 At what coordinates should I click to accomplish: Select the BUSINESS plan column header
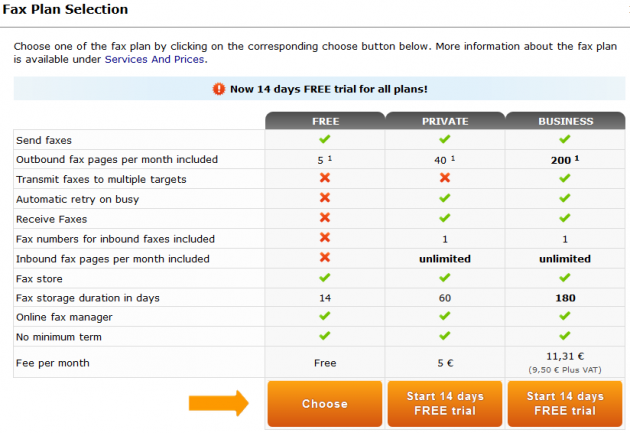[565, 121]
